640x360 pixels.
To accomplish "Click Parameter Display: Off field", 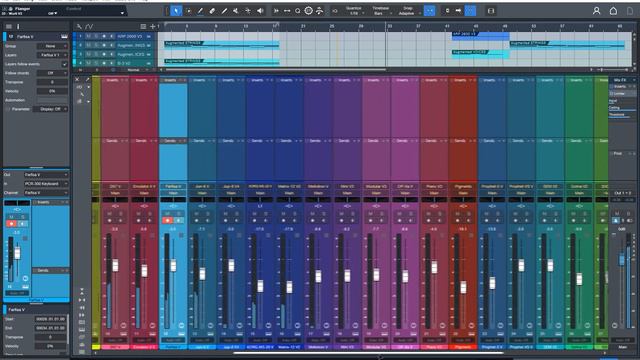I will (51, 109).
